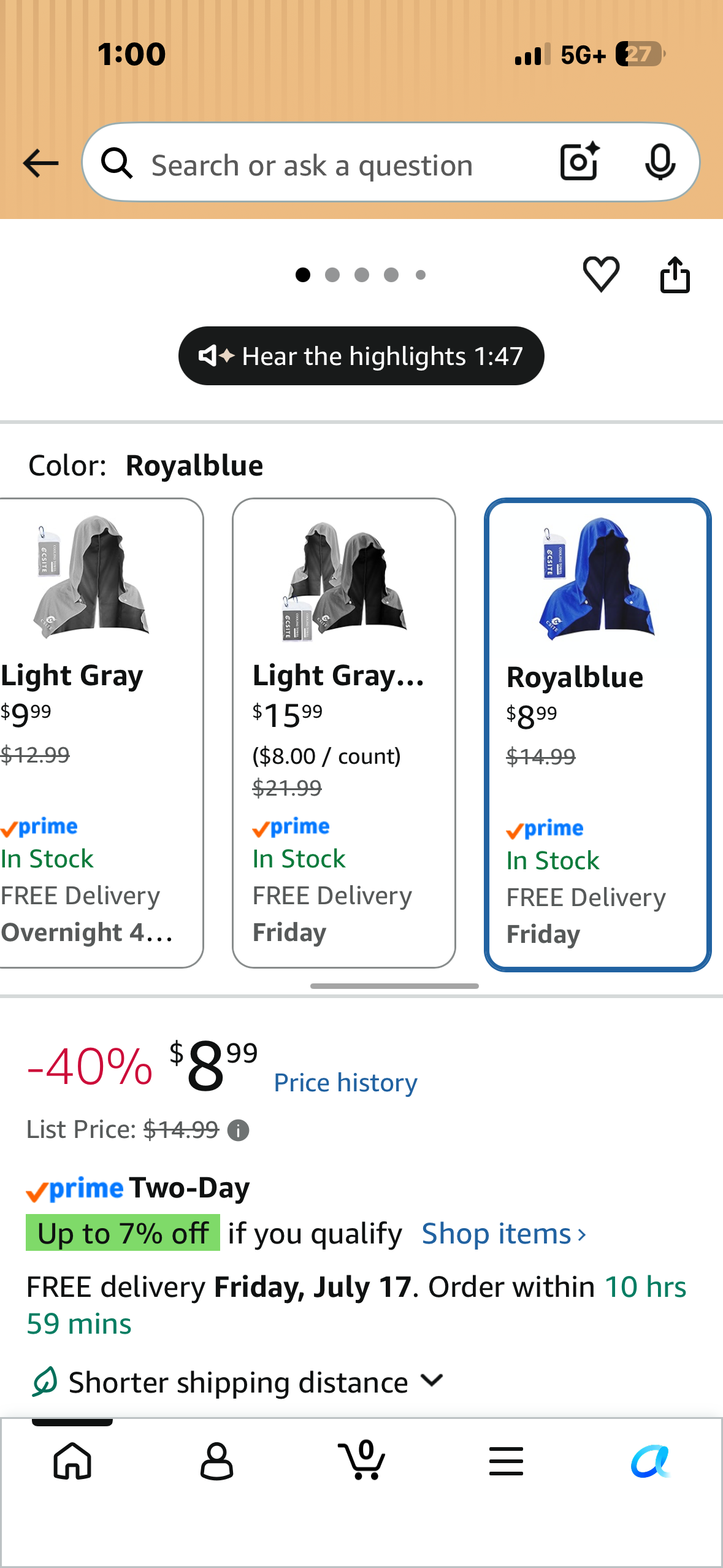Image resolution: width=723 pixels, height=1568 pixels.
Task: Open Price history link
Action: (345, 1083)
